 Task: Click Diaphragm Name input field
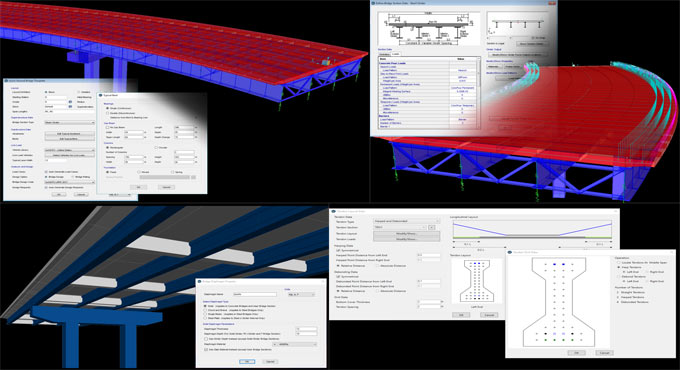(255, 295)
